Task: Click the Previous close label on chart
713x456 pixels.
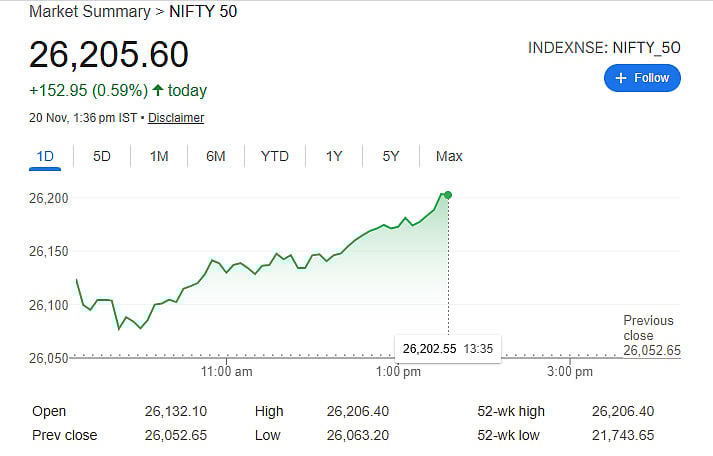Action: tap(648, 328)
